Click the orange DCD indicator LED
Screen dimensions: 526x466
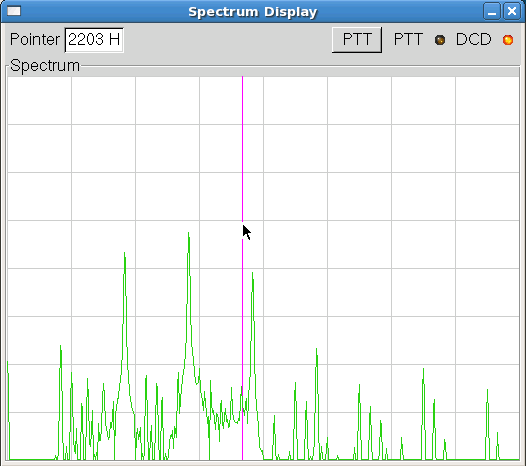click(x=508, y=40)
